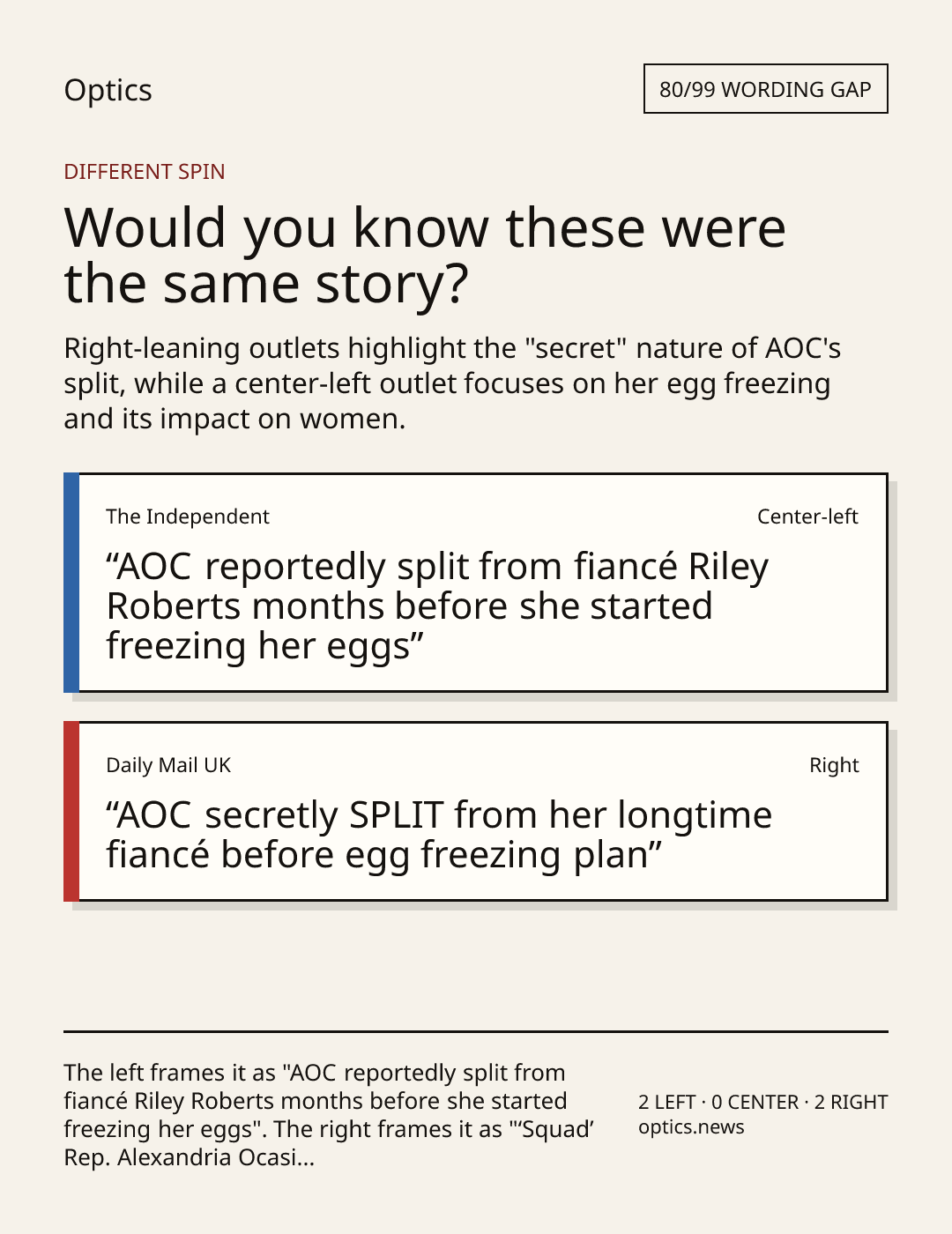Click the 80/99 WORDING GAP badge
Viewport: 952px width, 1234px height.
click(765, 89)
